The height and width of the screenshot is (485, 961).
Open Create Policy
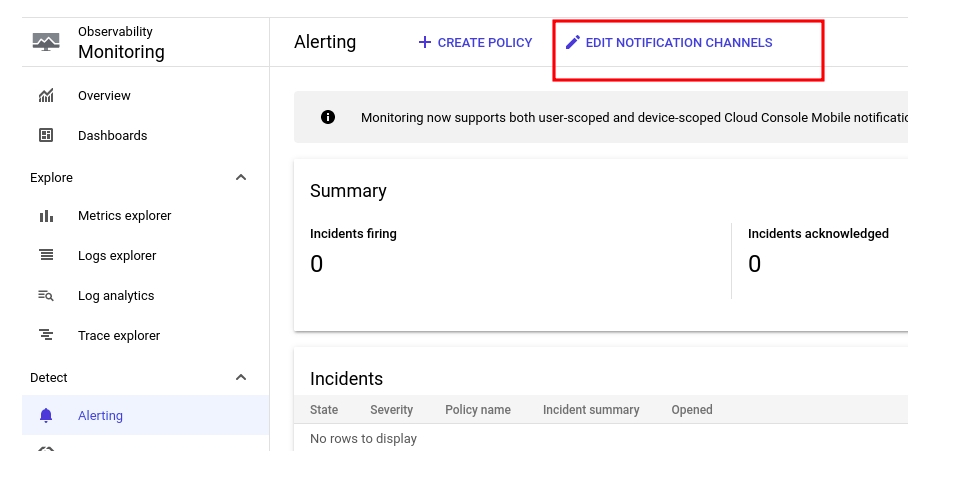pos(475,43)
